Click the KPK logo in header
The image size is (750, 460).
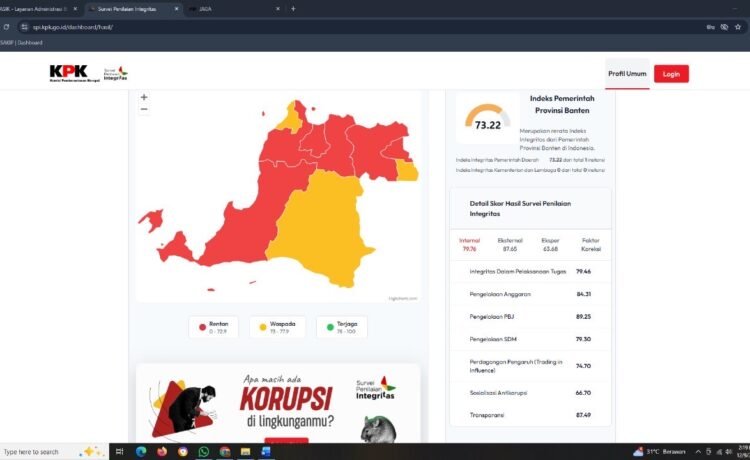(x=68, y=73)
